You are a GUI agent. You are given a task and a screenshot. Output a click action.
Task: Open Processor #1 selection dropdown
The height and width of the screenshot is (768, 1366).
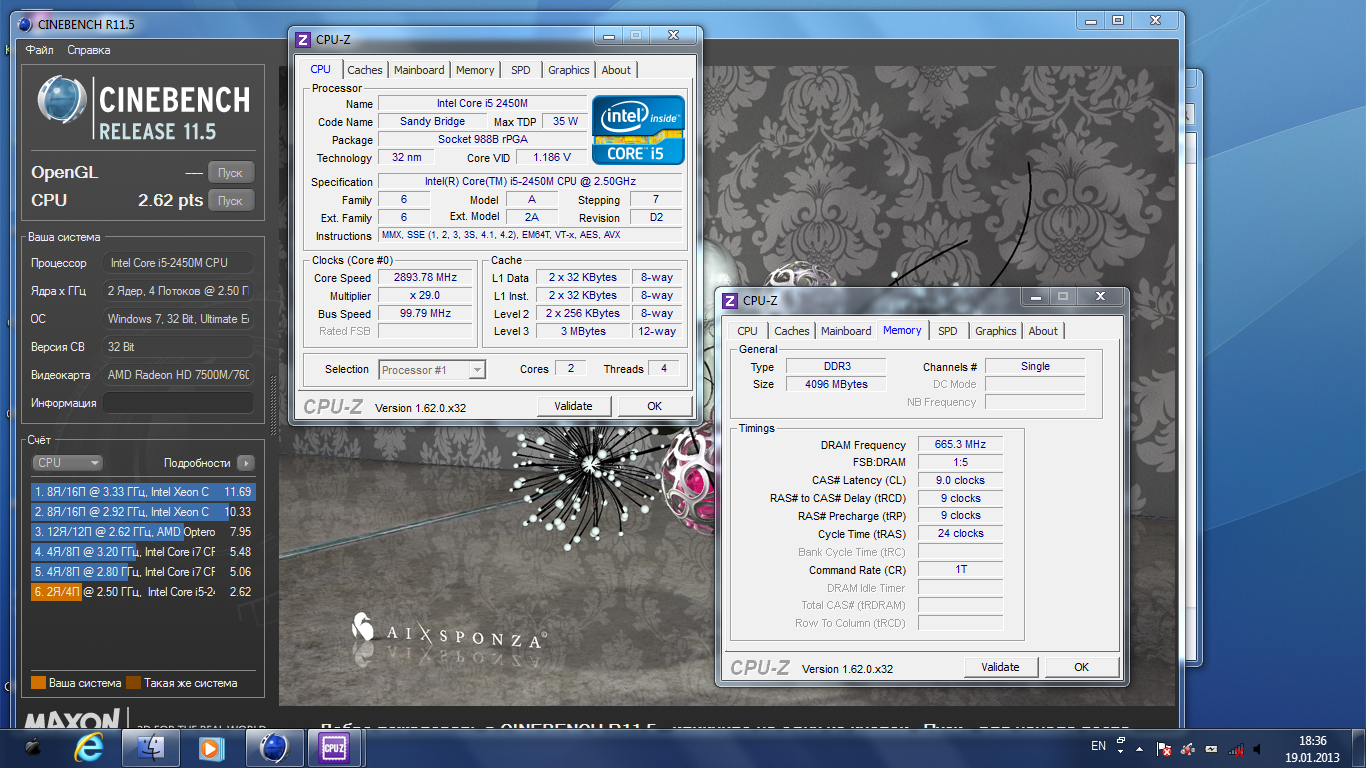432,370
